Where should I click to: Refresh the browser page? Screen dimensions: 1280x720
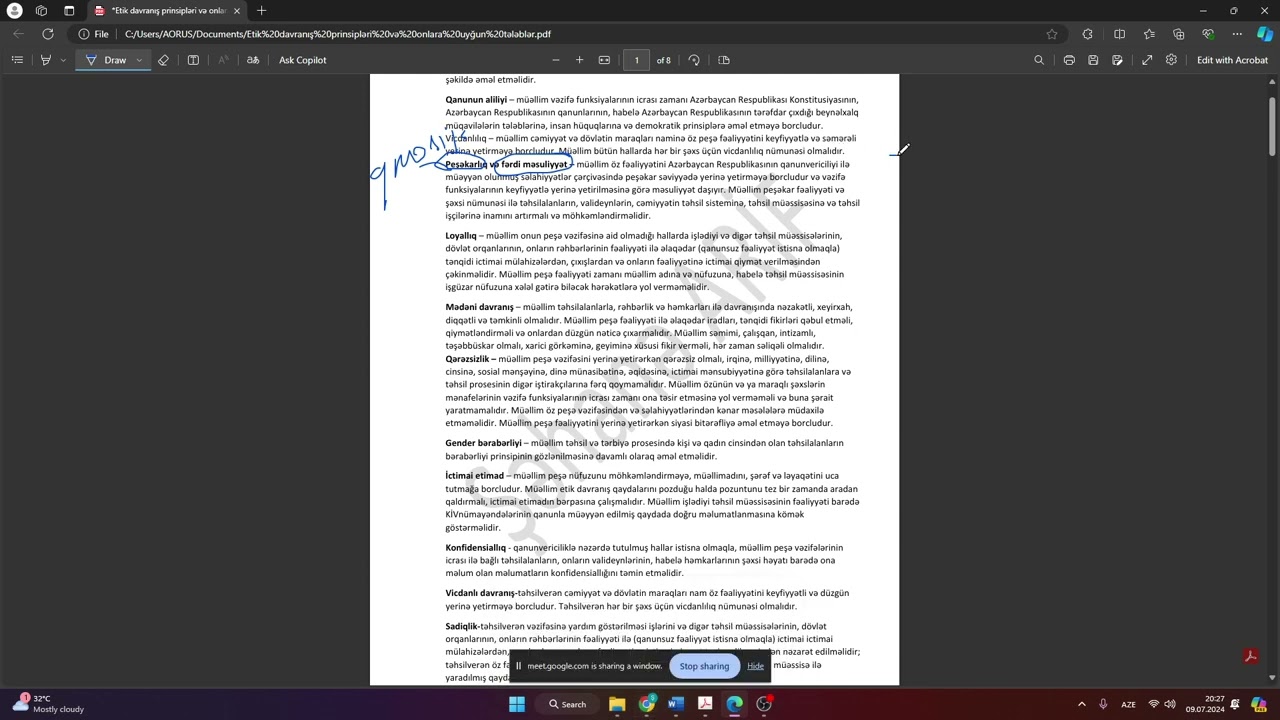[x=47, y=34]
